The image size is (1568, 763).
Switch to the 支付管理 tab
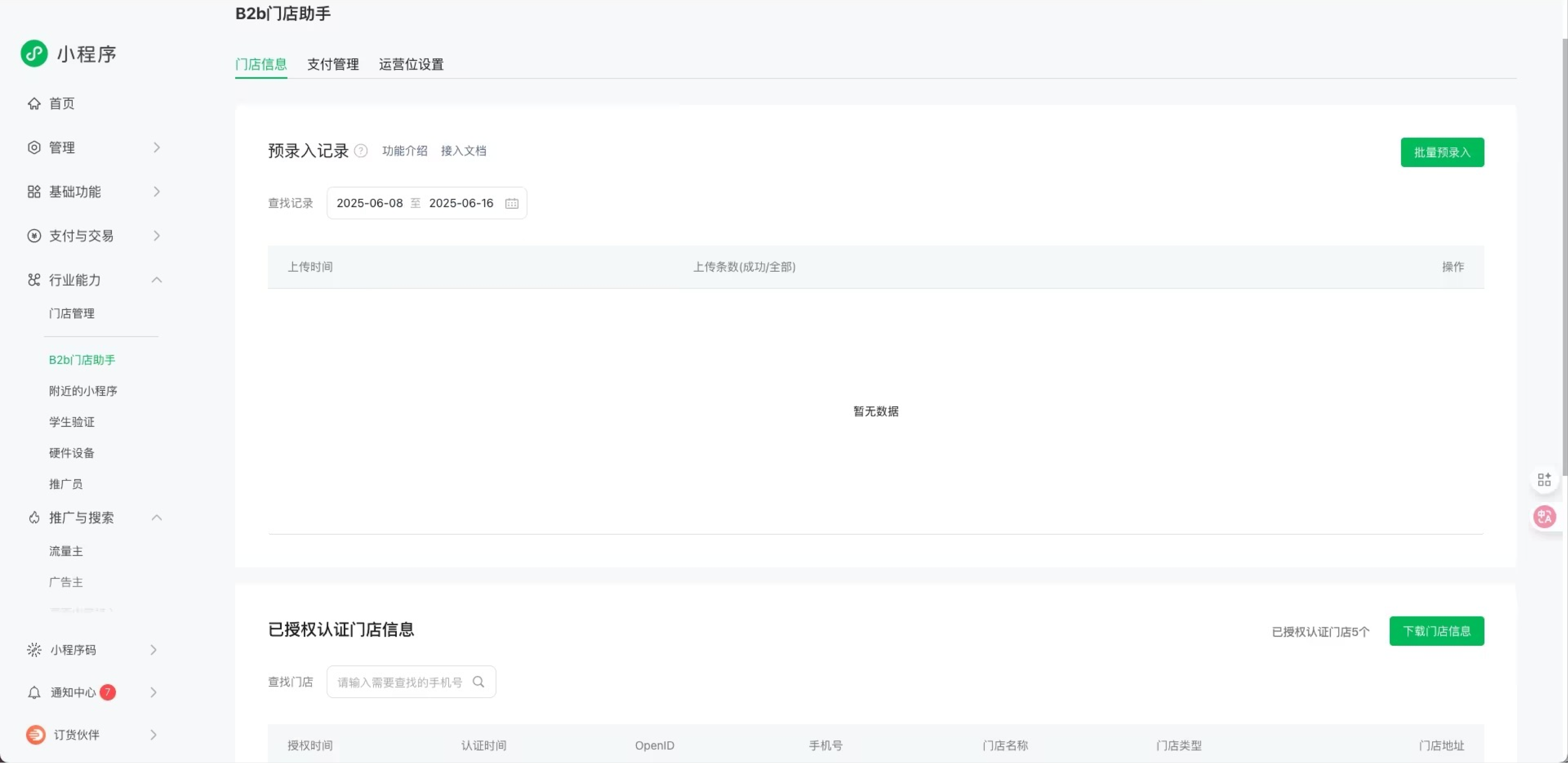[x=333, y=64]
